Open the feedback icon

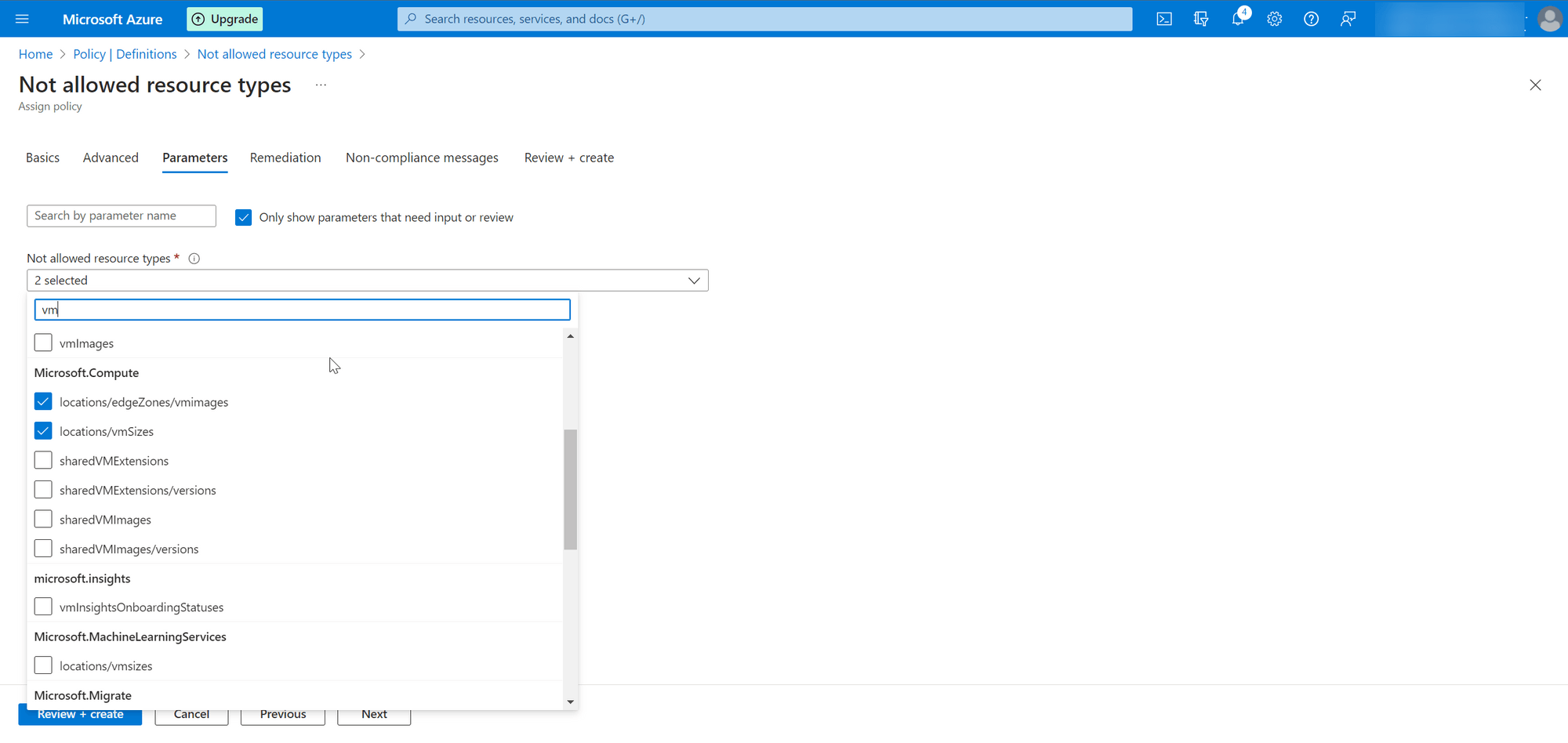[x=1348, y=19]
